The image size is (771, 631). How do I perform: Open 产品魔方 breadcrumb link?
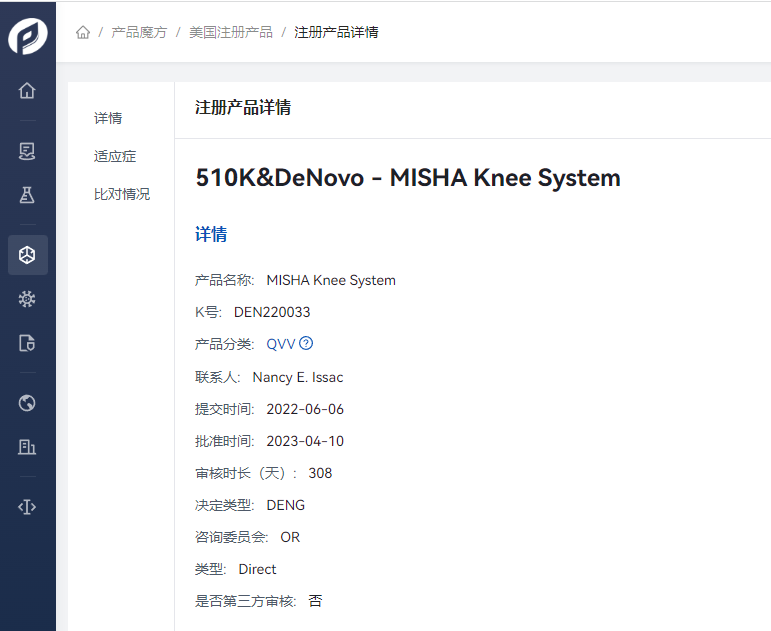tap(139, 32)
